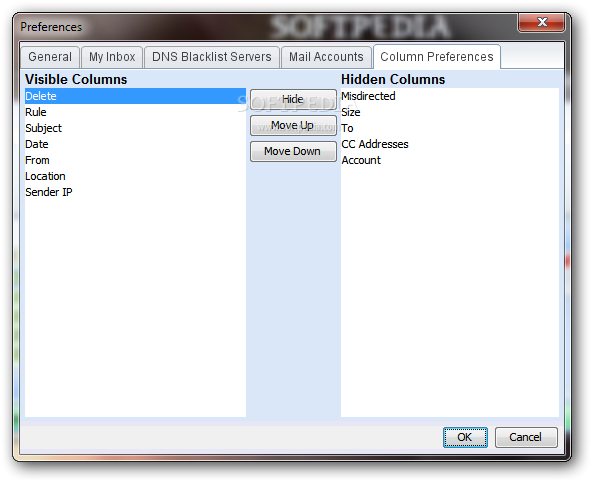Select CC Addresses in Hidden Columns
Viewport: 592px width, 482px height.
450,144
